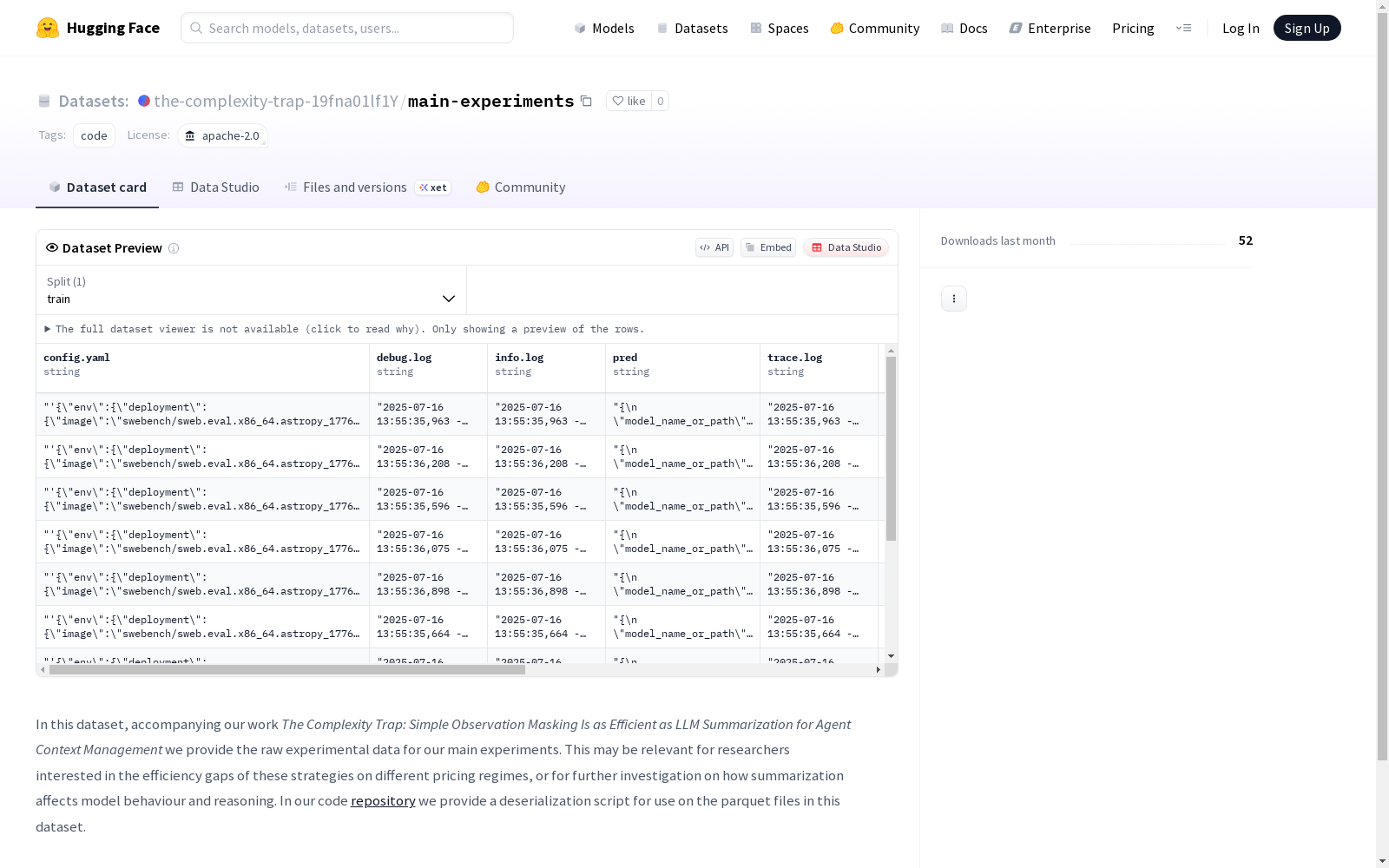Select the trace.log cell reading 13:55:35,963

820,414
